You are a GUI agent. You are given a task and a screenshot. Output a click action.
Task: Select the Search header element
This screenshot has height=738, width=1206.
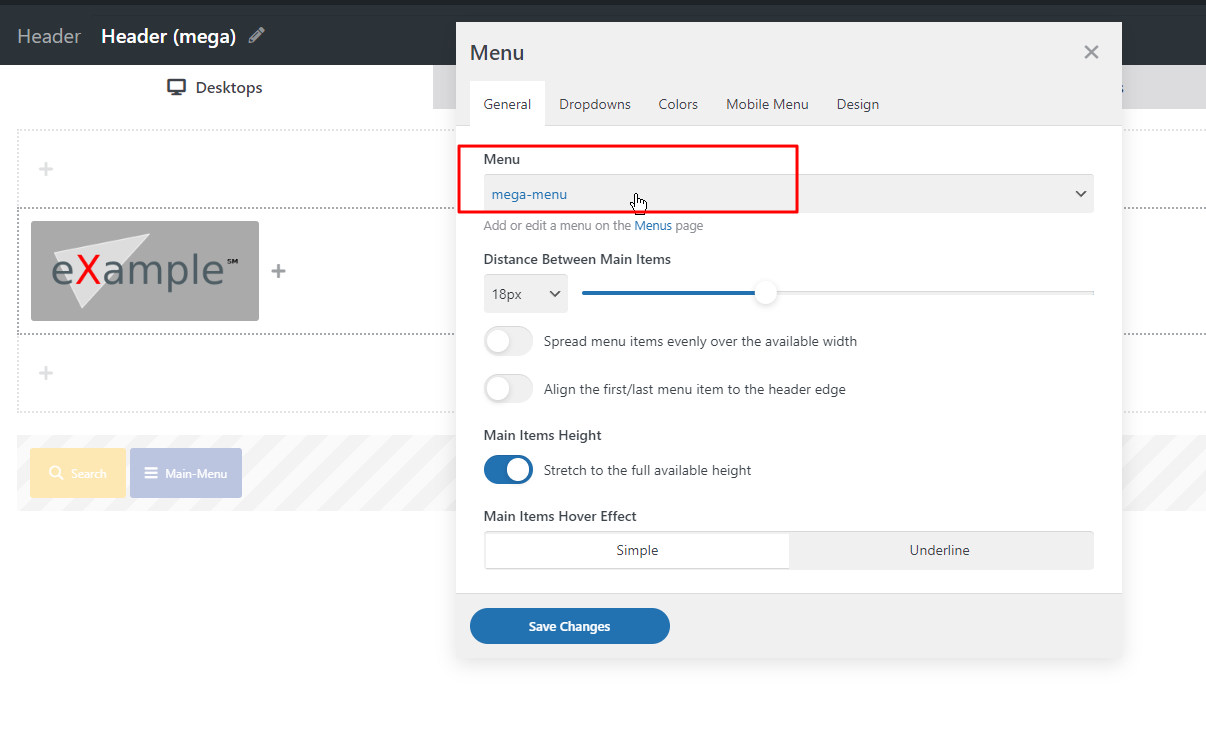click(78, 473)
